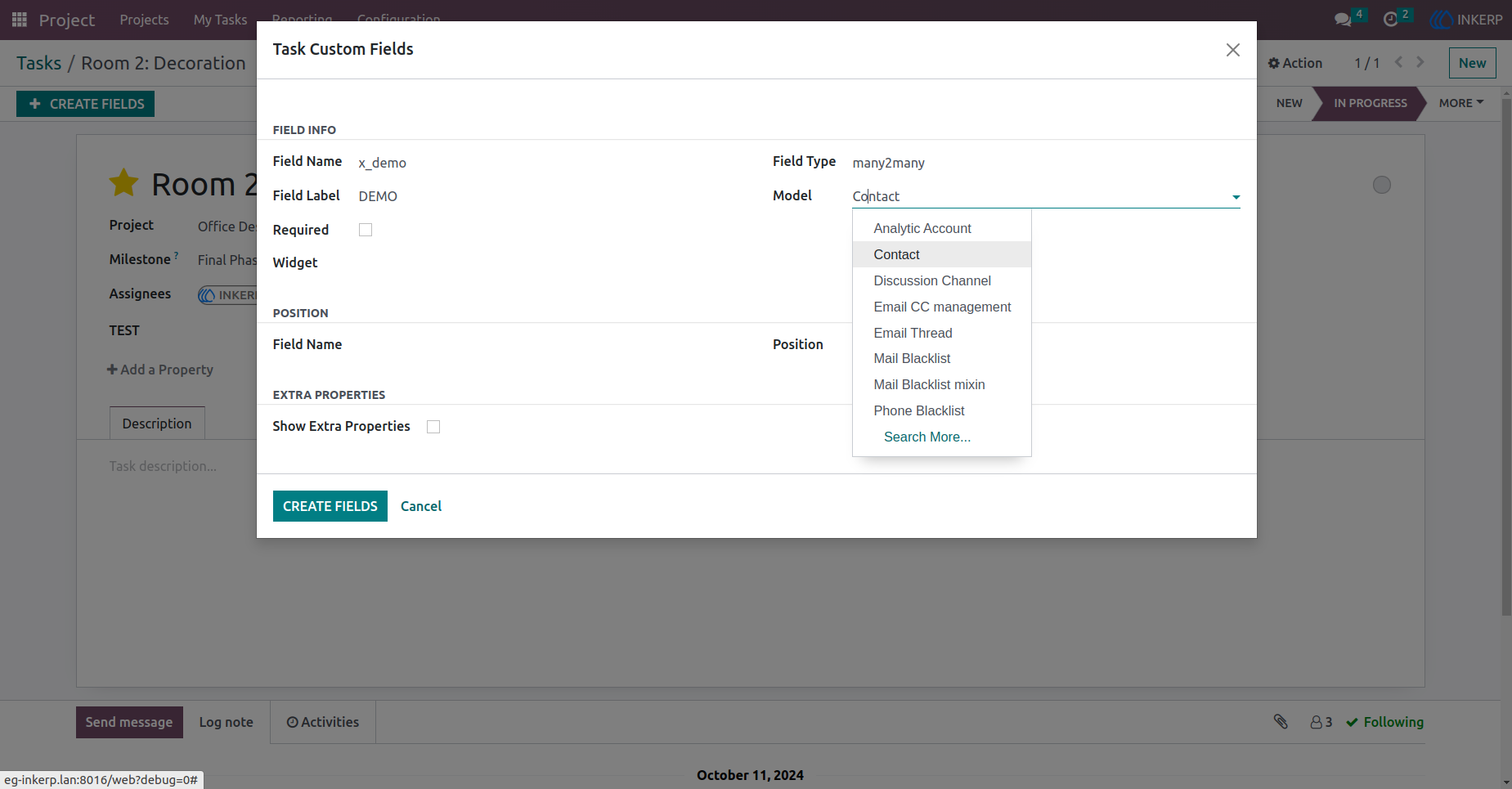Select Analytic Account in the model list

point(942,228)
